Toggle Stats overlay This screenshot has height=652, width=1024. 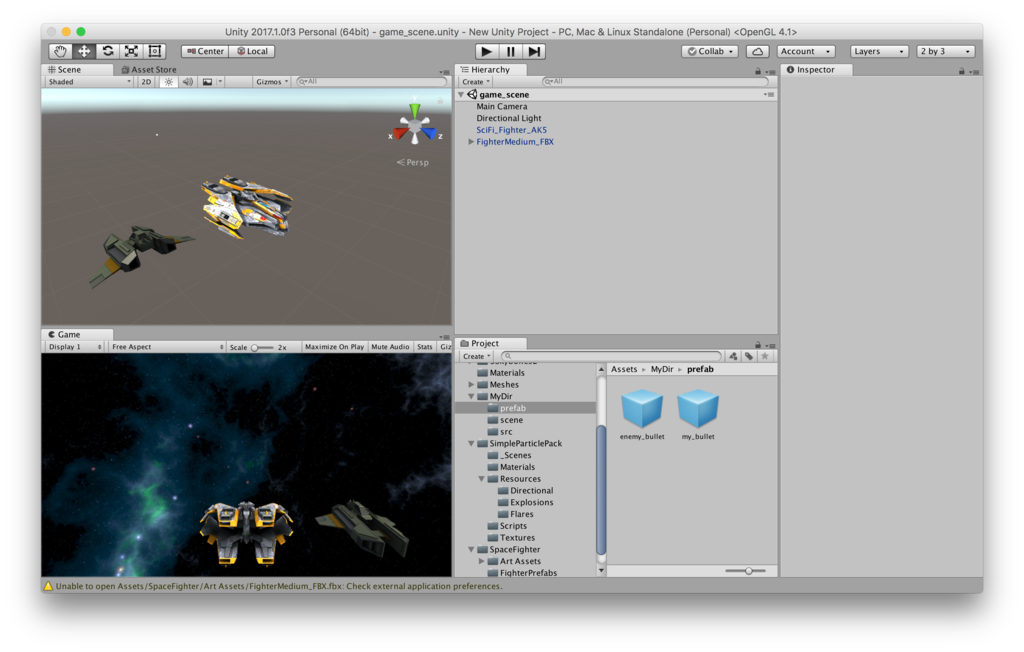[424, 347]
